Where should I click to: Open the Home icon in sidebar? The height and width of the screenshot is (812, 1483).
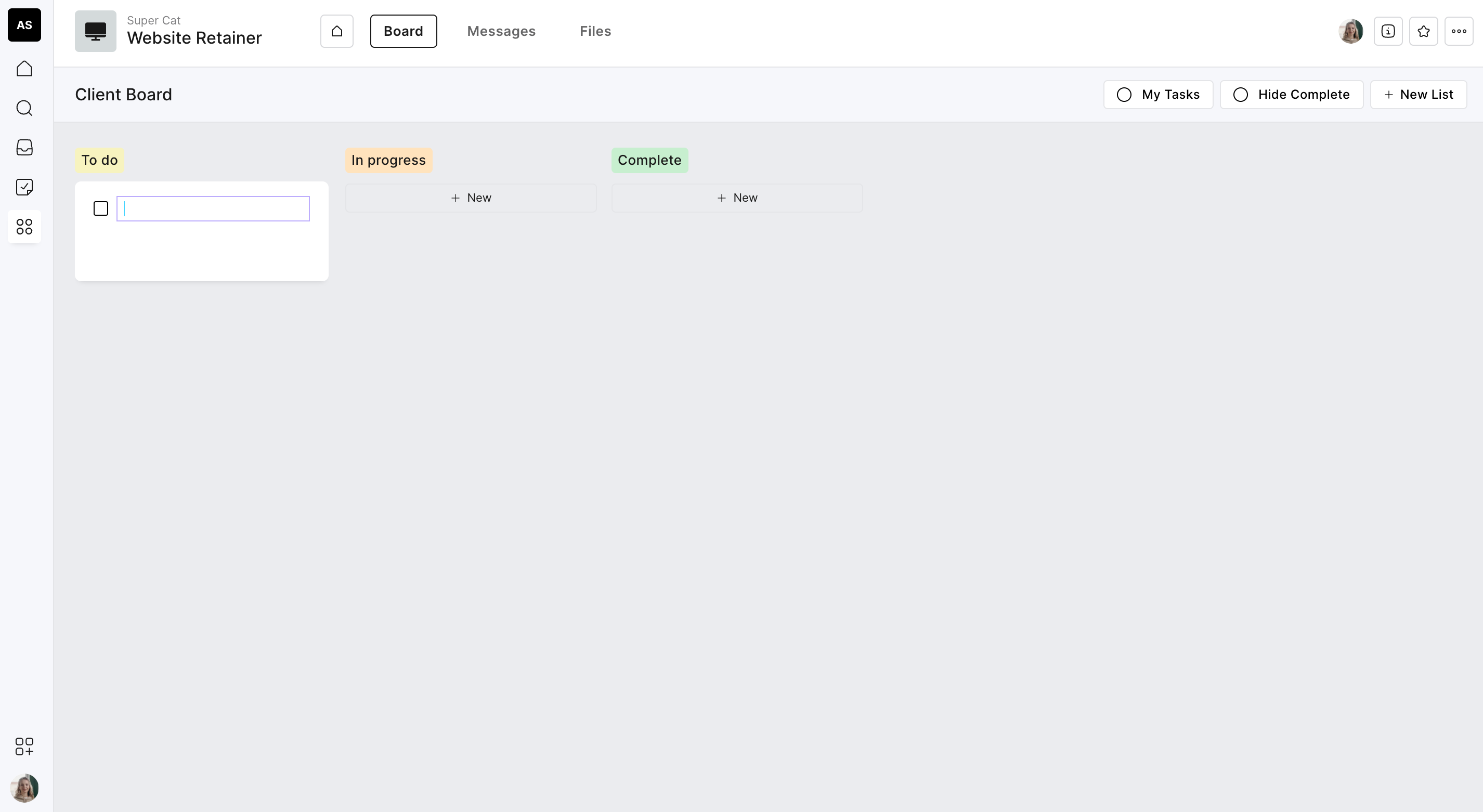tap(24, 69)
